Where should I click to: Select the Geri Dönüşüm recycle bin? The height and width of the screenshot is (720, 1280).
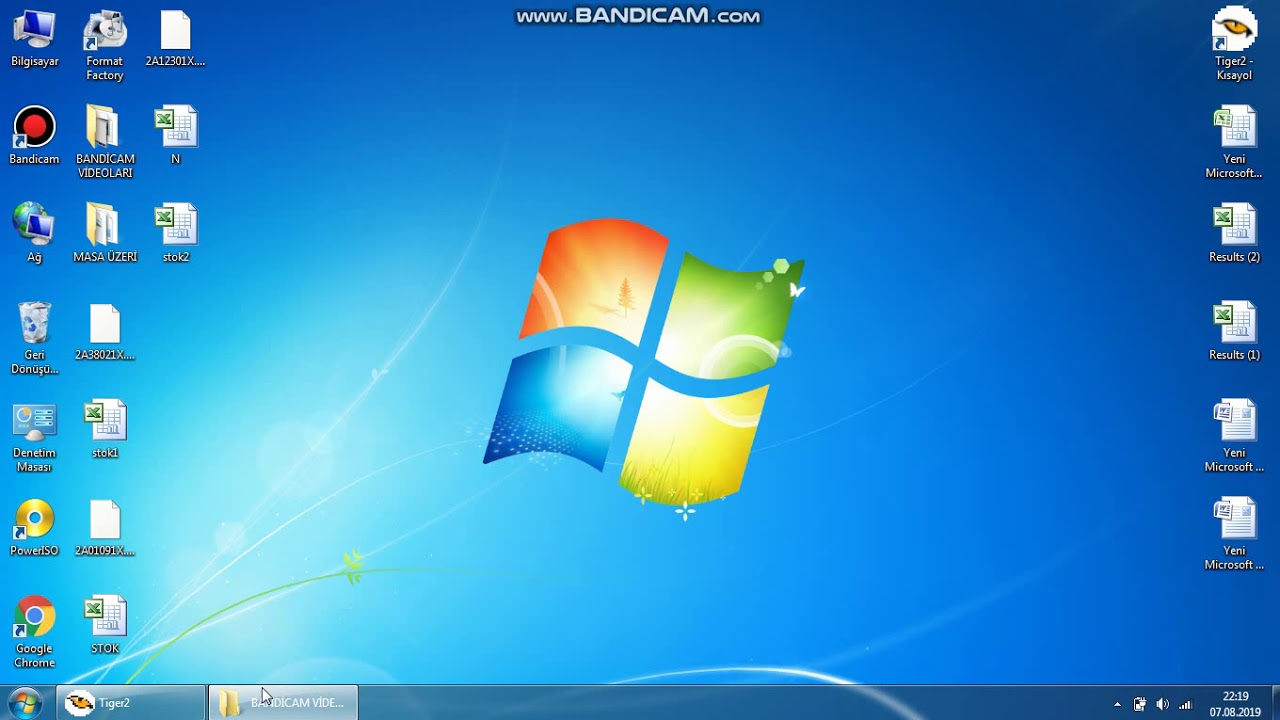click(34, 338)
